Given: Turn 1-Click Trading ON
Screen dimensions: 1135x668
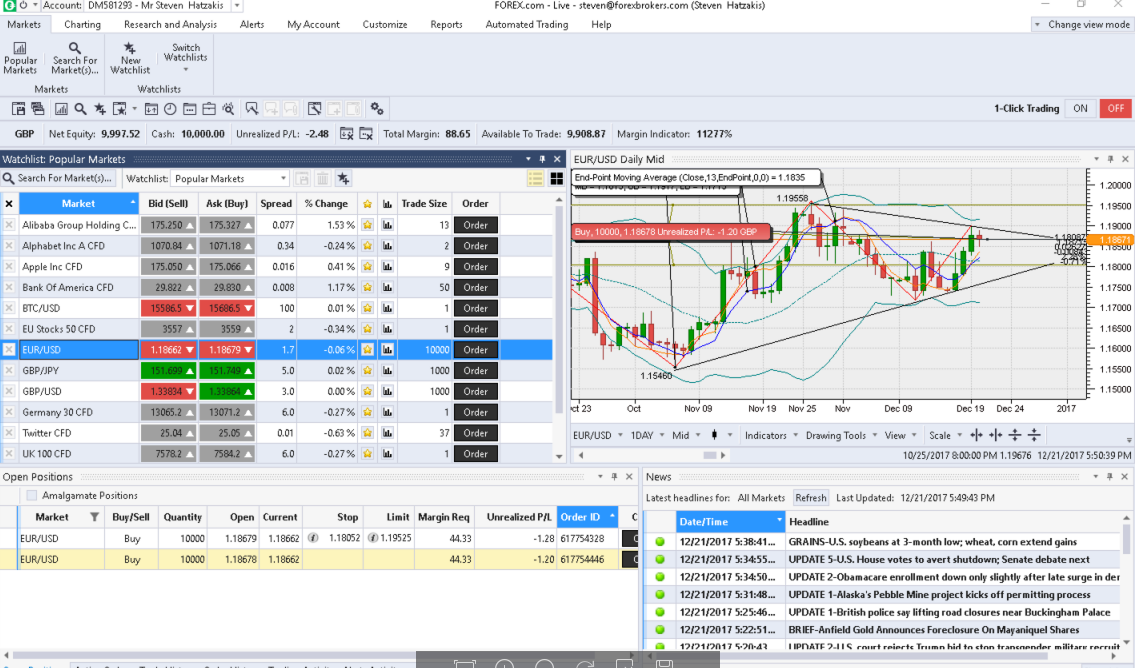Looking at the screenshot, I should click(1080, 109).
